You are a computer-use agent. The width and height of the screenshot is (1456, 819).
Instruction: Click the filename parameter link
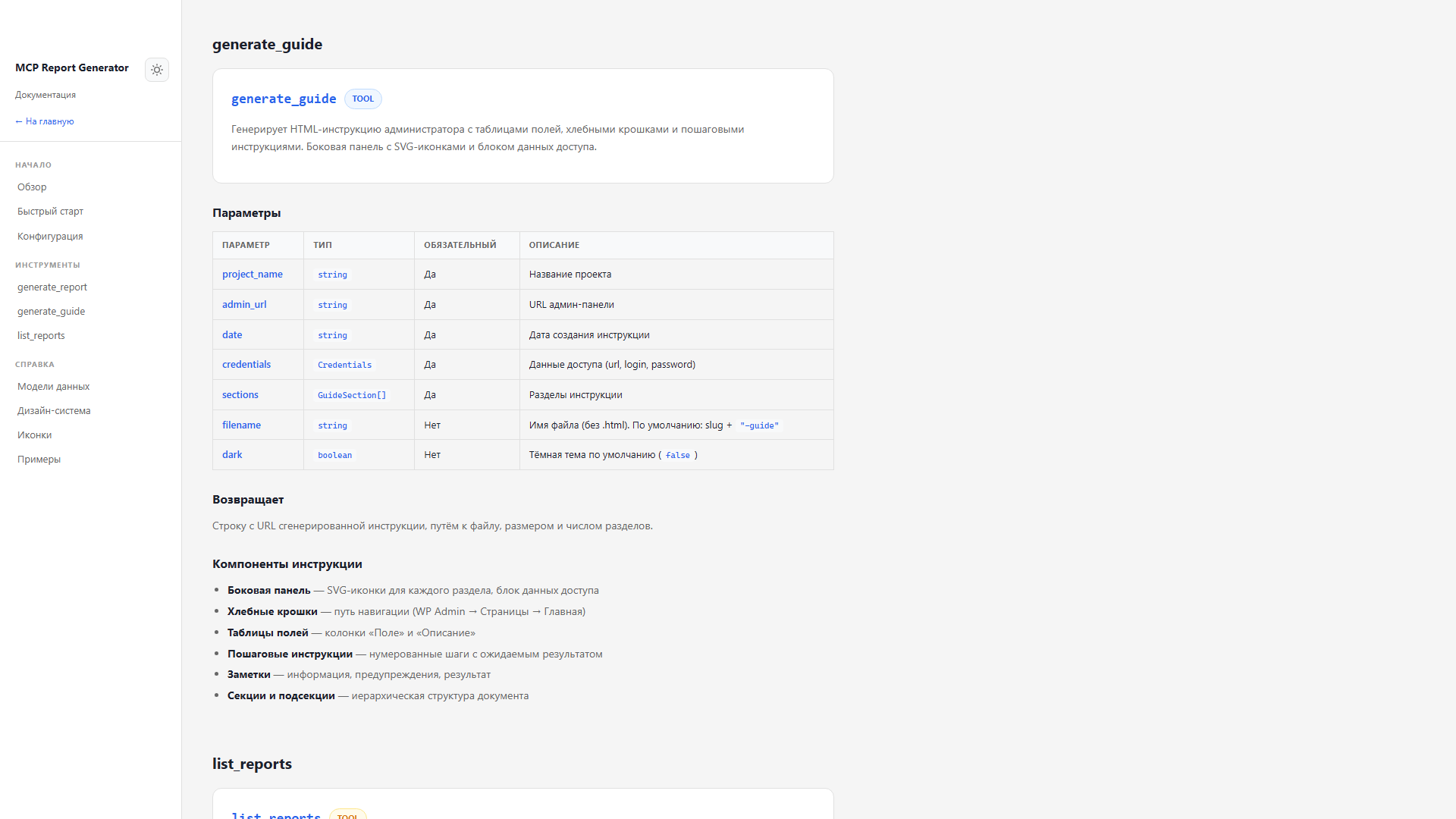tap(241, 425)
